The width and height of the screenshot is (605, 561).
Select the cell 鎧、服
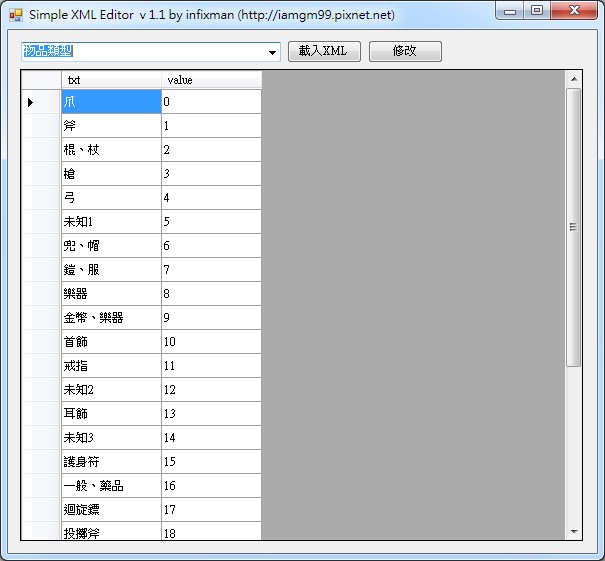coord(111,270)
